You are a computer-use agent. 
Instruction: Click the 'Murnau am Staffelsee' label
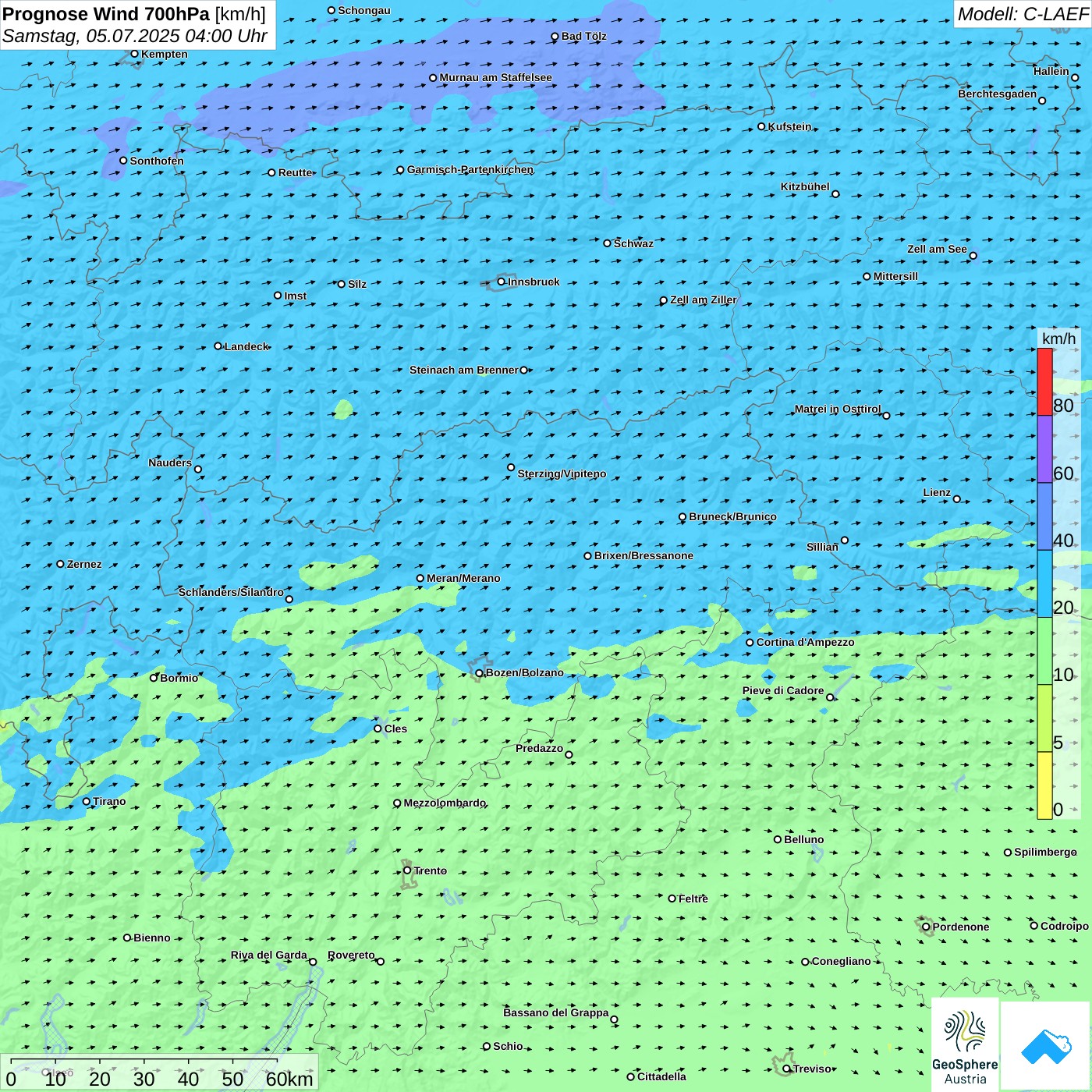[x=496, y=77]
